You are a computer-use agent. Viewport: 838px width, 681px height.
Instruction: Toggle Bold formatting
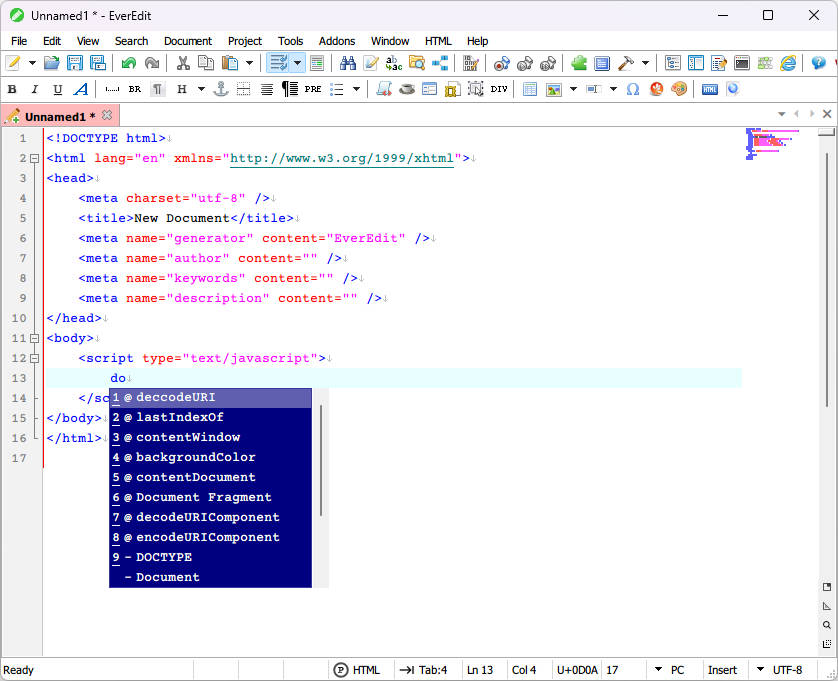pyautogui.click(x=12, y=89)
